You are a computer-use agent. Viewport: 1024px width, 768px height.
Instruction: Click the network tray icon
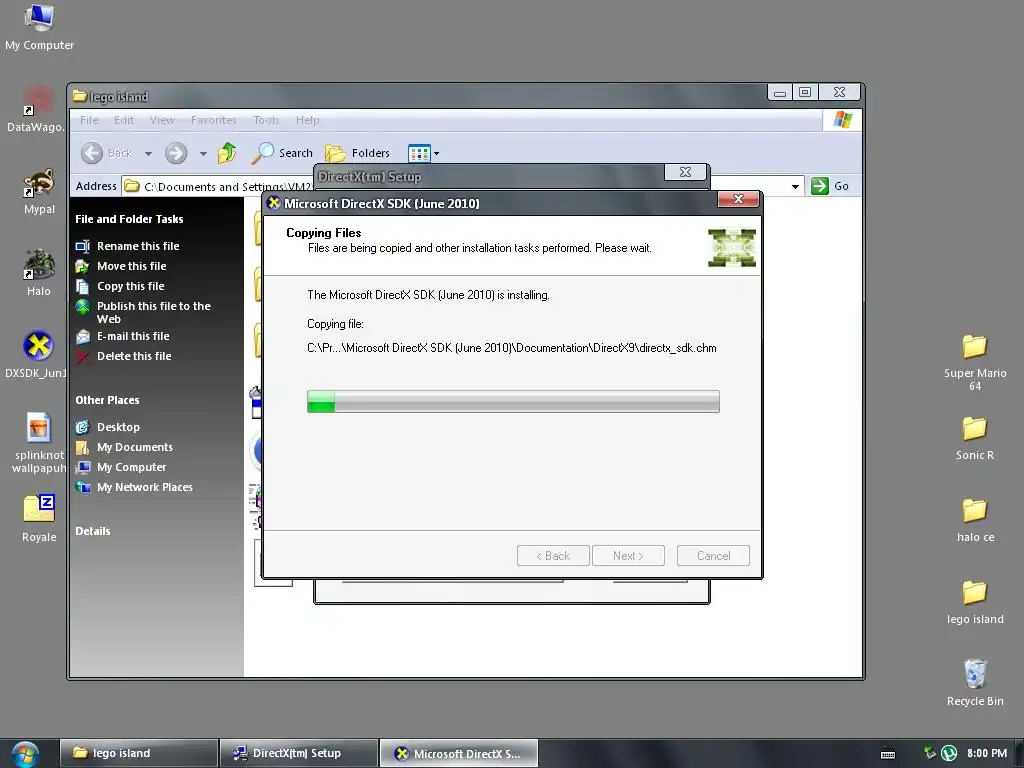(x=930, y=752)
